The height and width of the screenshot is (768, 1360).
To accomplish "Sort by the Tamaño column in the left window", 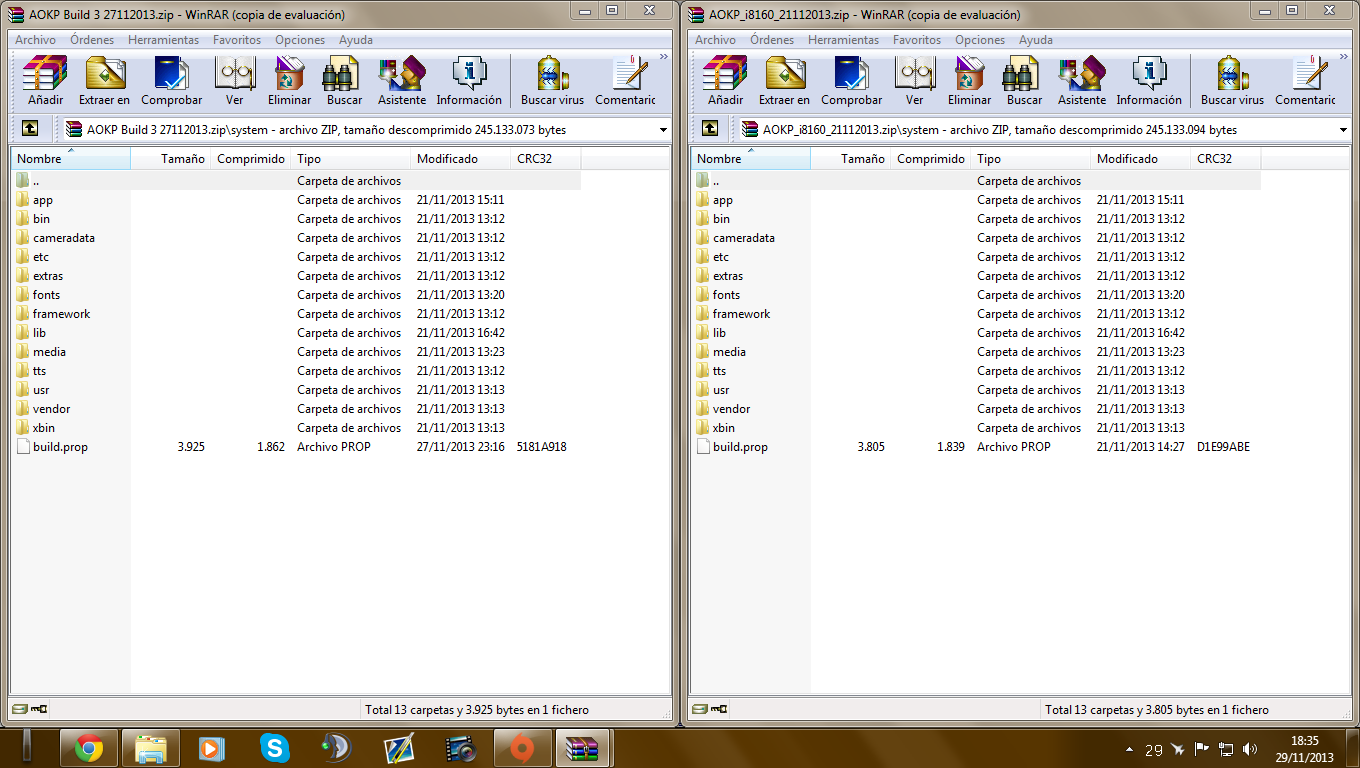I will (171, 159).
